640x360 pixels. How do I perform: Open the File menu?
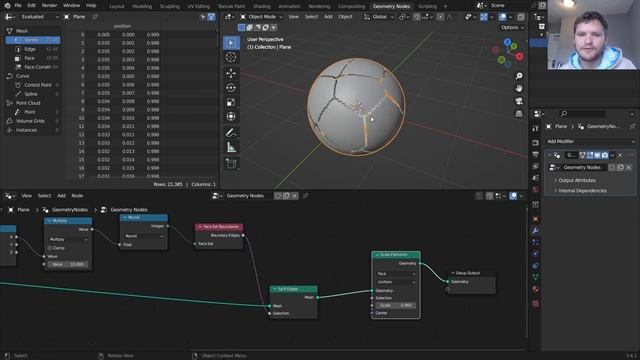[18, 6]
